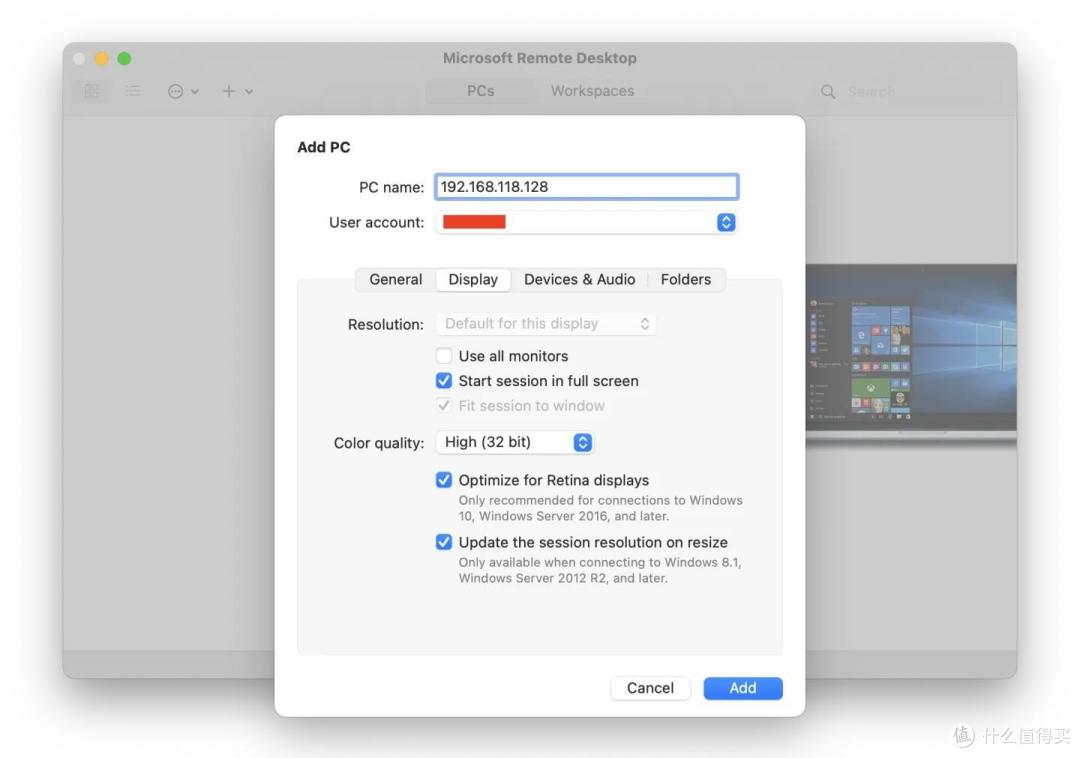The width and height of the screenshot is (1080, 758).
Task: Enable Use all monitors checkbox
Action: [x=444, y=356]
